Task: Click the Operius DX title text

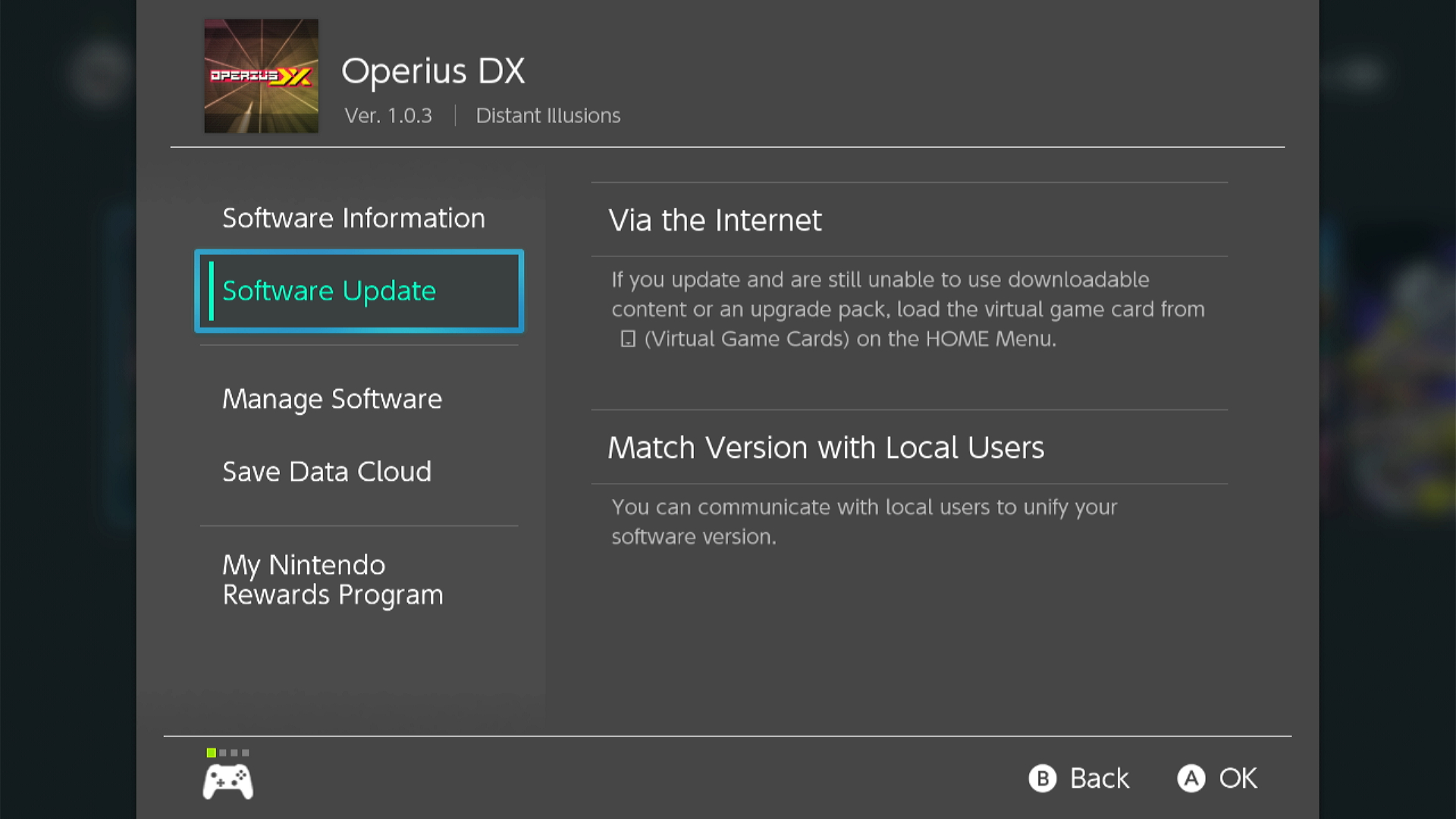Action: [433, 71]
